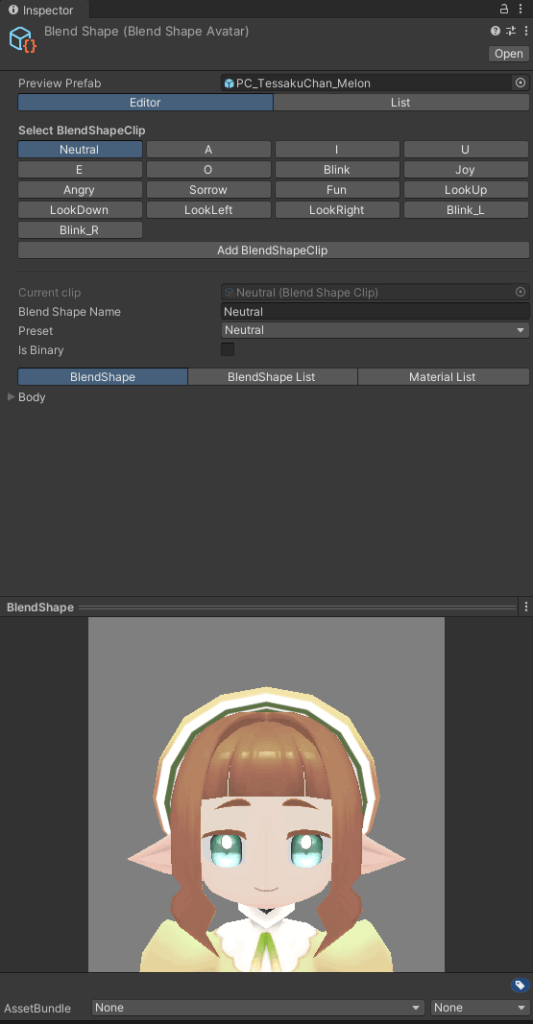Screen dimensions: 533x1024
Task: Open the component help reference icon
Action: (x=495, y=31)
